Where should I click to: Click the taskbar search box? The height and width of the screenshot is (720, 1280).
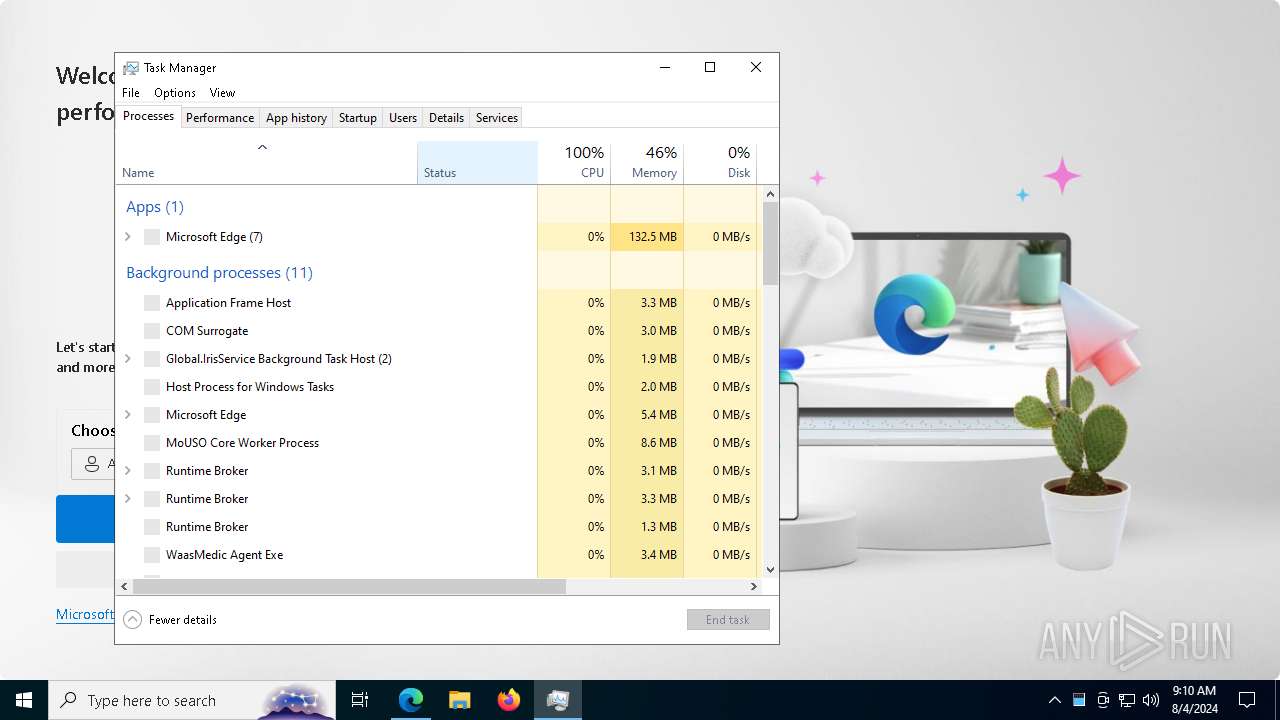click(x=192, y=700)
